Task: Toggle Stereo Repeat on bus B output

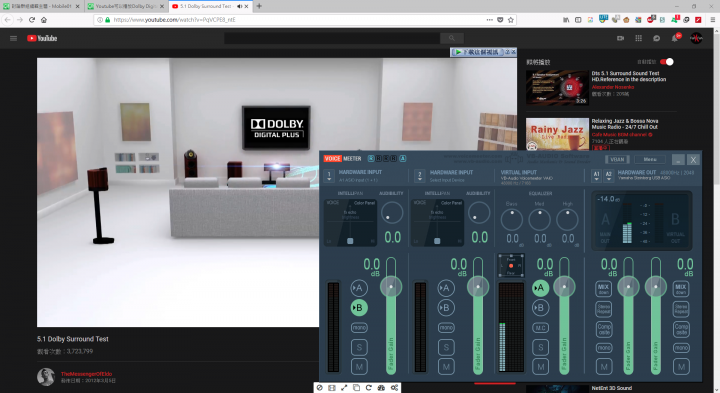Action: pyautogui.click(x=681, y=309)
